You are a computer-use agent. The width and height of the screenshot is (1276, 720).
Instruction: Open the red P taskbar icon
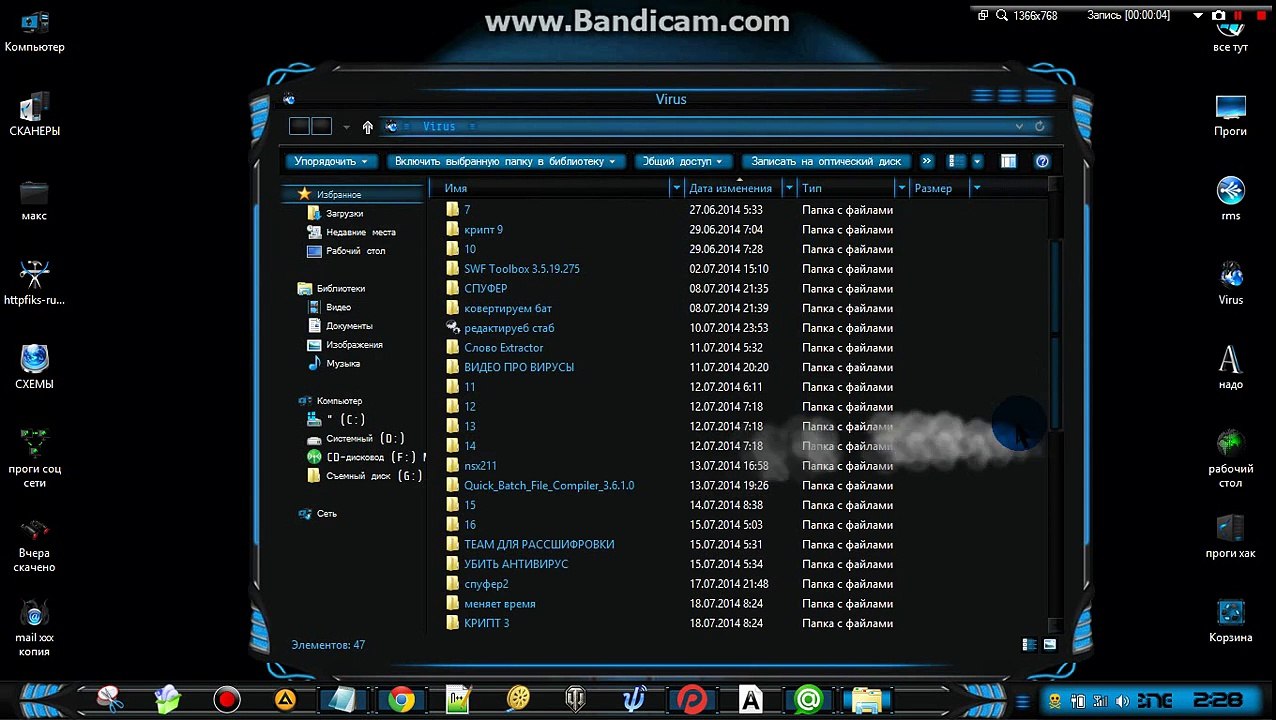(x=691, y=699)
